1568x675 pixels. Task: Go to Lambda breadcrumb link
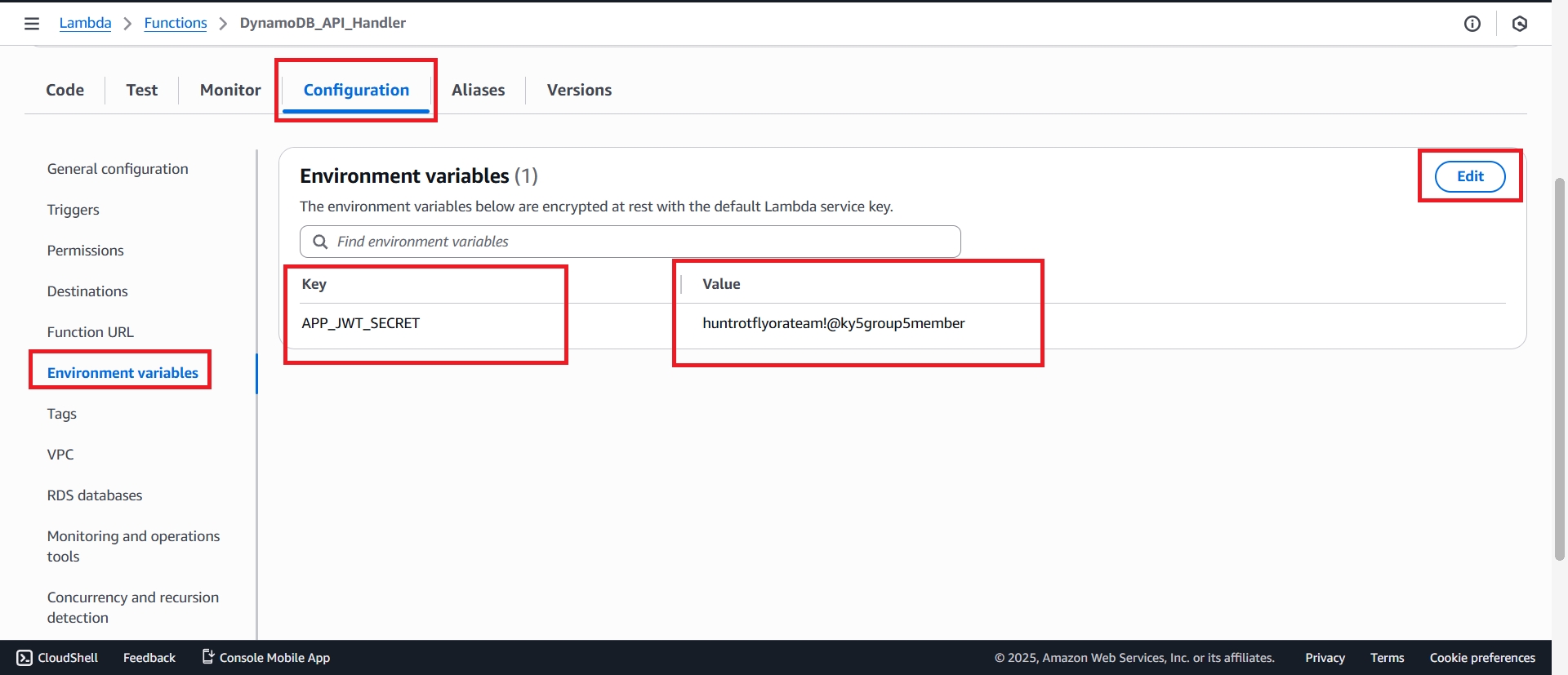click(x=85, y=23)
